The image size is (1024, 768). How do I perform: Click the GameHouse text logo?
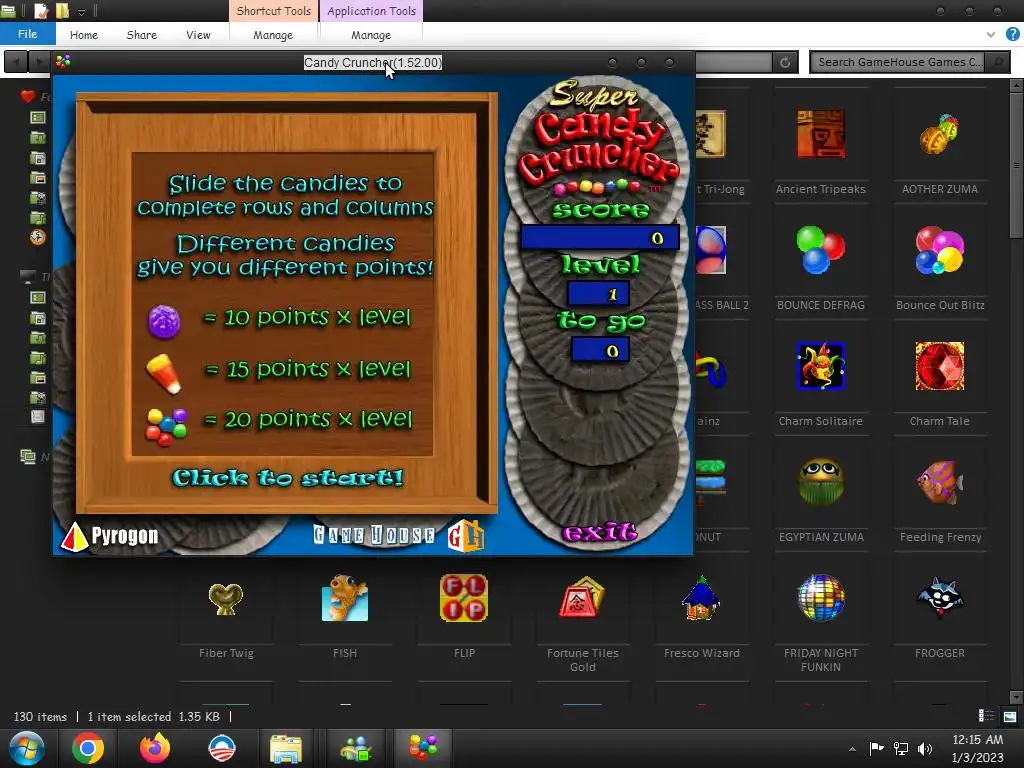click(374, 535)
